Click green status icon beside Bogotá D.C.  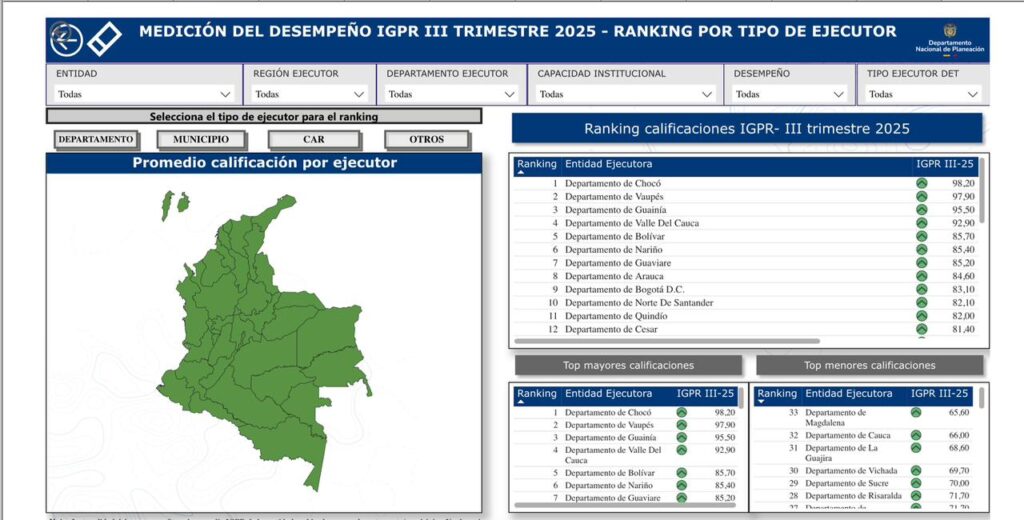click(x=921, y=289)
